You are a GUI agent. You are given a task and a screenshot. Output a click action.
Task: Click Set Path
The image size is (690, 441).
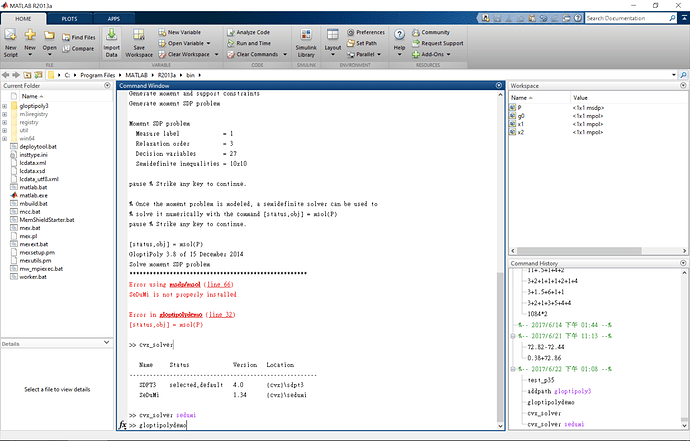point(362,43)
